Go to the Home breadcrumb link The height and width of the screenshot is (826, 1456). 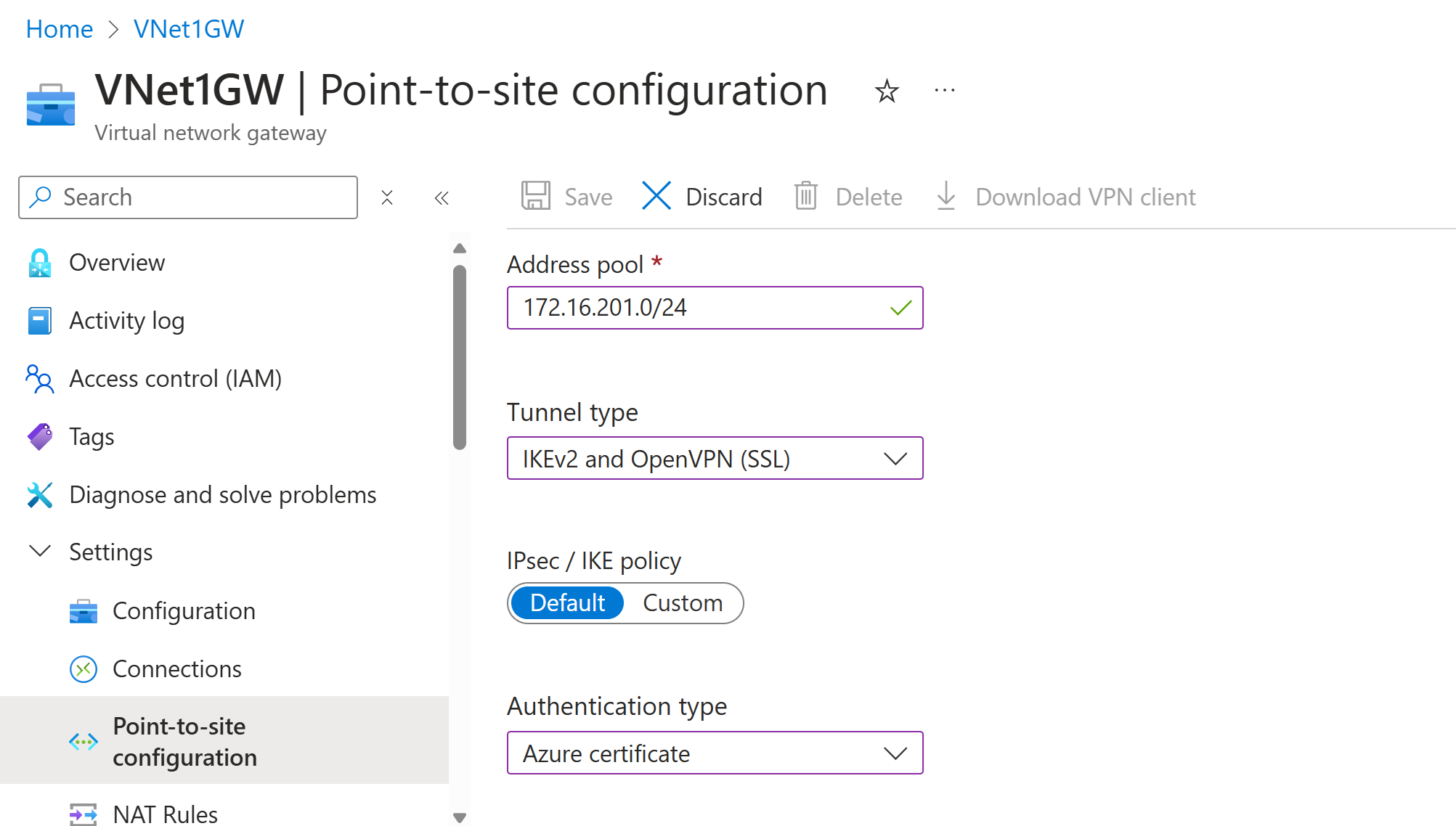click(59, 29)
